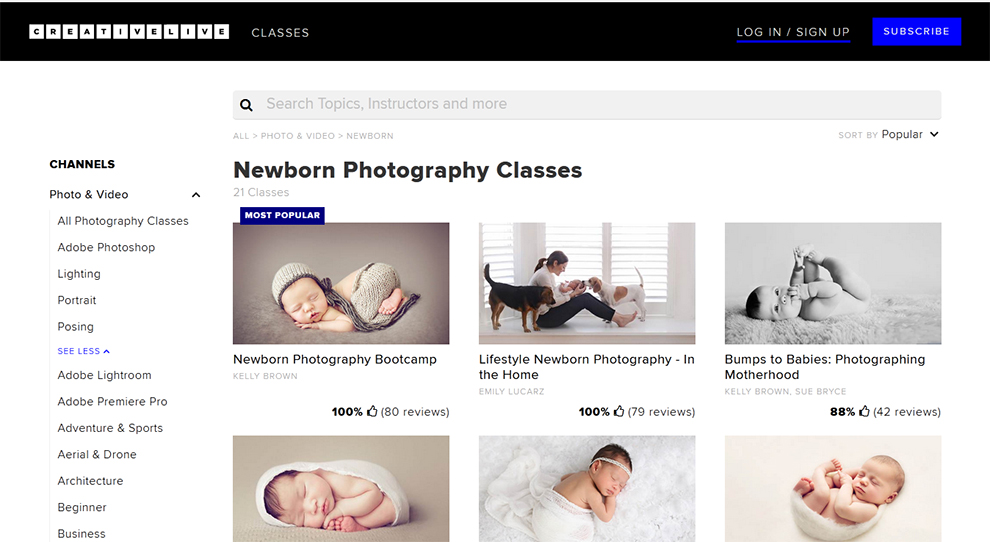This screenshot has height=542, width=990.
Task: Select Adobe Photoshop channel
Action: [106, 247]
